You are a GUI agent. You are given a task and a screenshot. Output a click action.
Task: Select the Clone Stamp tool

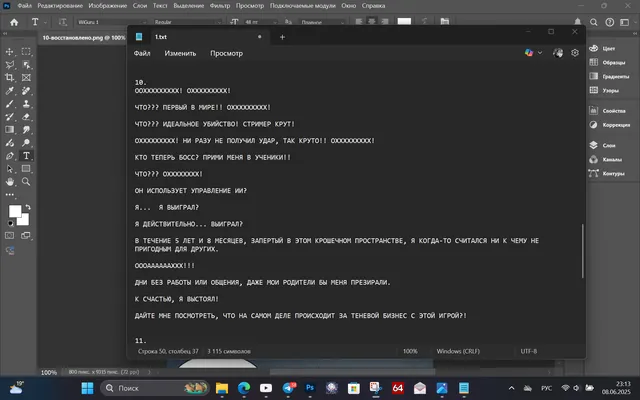pos(26,104)
